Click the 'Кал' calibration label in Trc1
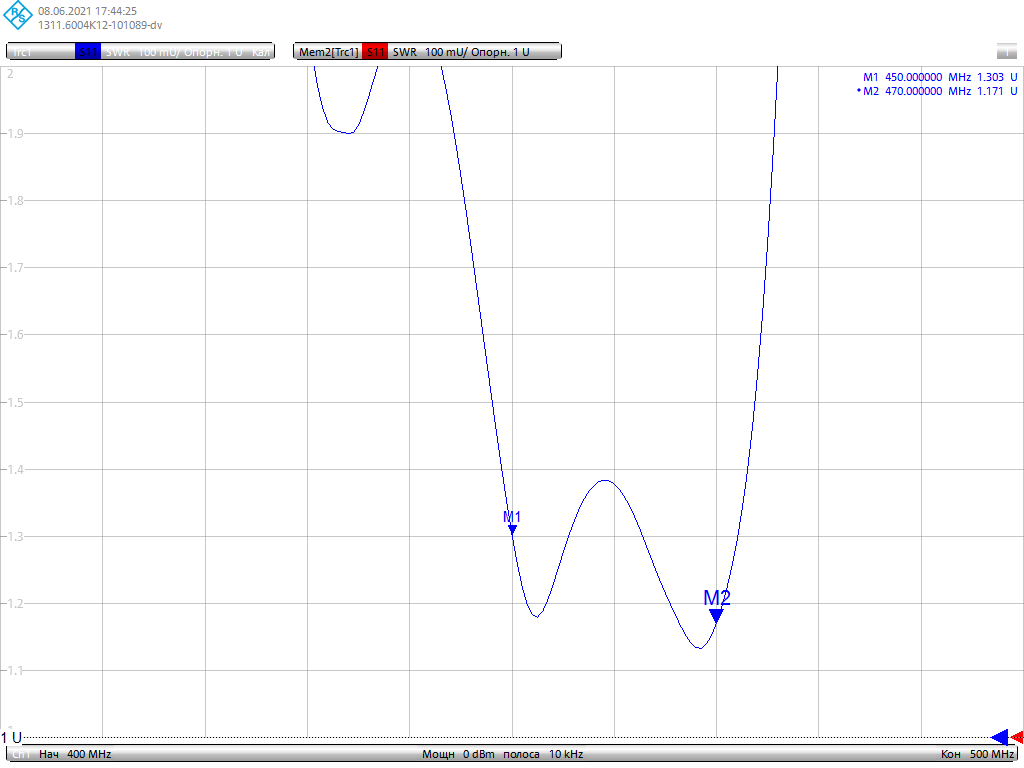1024x768 pixels. [x=261, y=52]
